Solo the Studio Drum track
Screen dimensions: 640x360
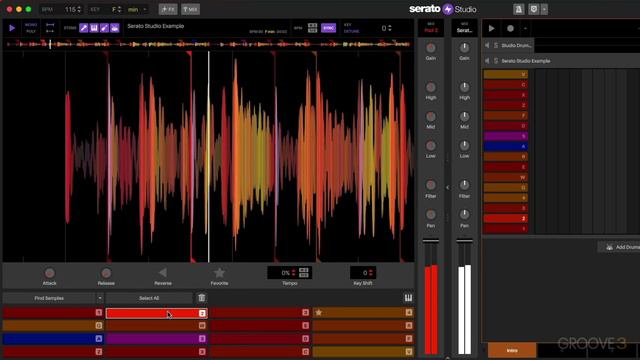click(496, 45)
